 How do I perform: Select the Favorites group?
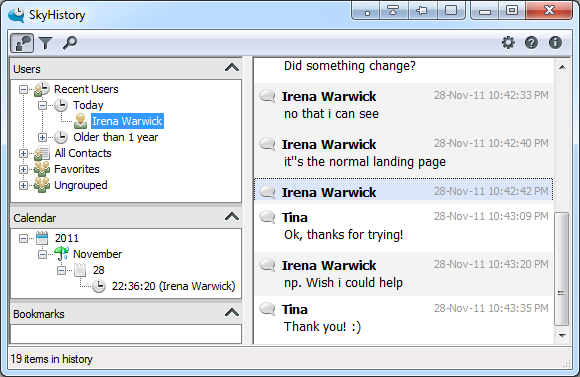pos(77,169)
